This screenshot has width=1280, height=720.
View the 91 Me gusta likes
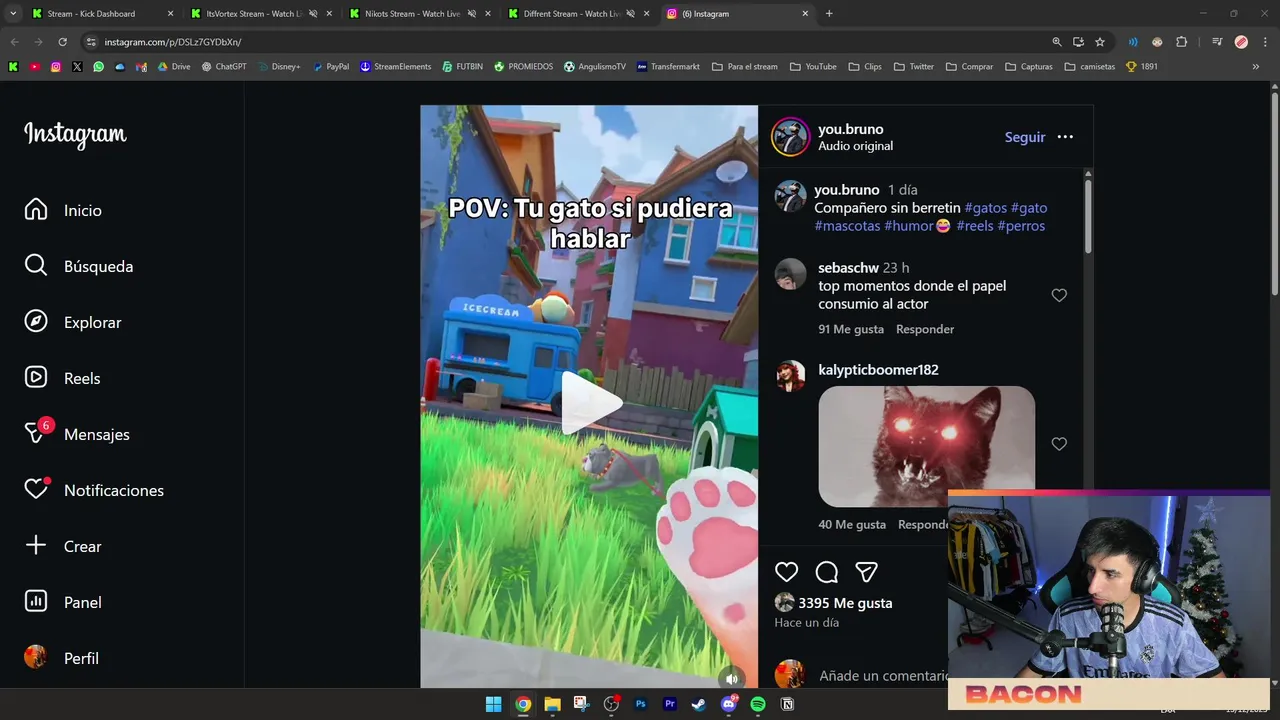pyautogui.click(x=851, y=329)
